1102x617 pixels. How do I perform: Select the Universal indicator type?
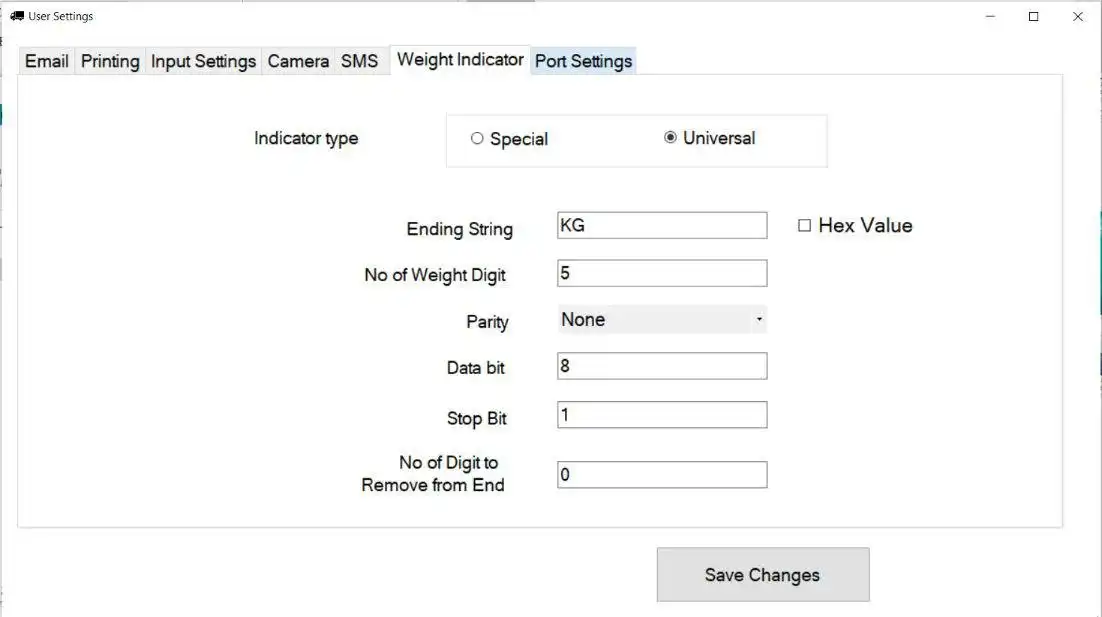[670, 138]
